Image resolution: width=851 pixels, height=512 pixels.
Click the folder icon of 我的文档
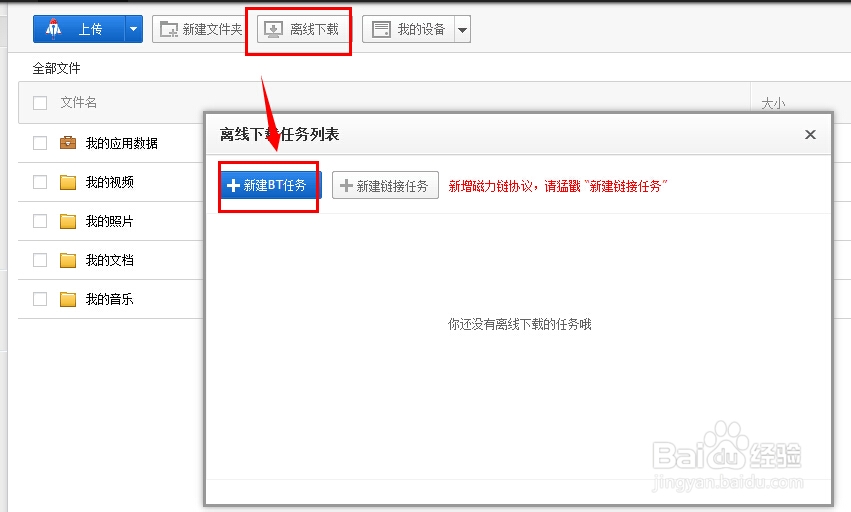pyautogui.click(x=68, y=260)
